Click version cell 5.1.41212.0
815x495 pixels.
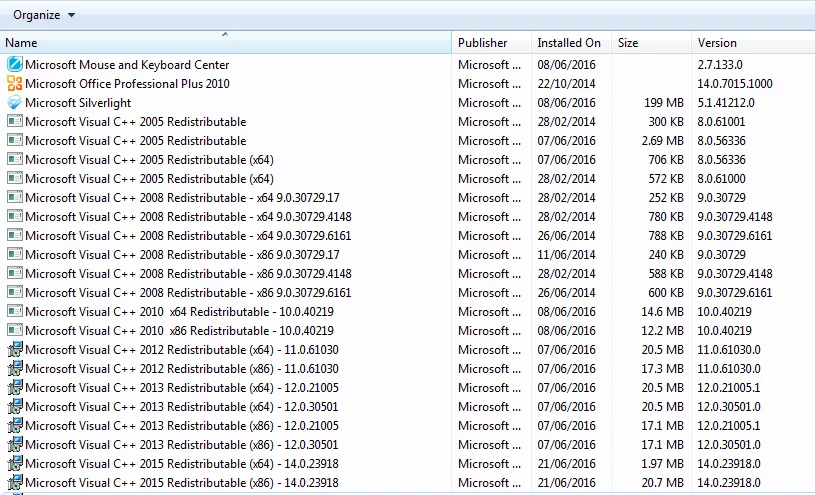[726, 103]
